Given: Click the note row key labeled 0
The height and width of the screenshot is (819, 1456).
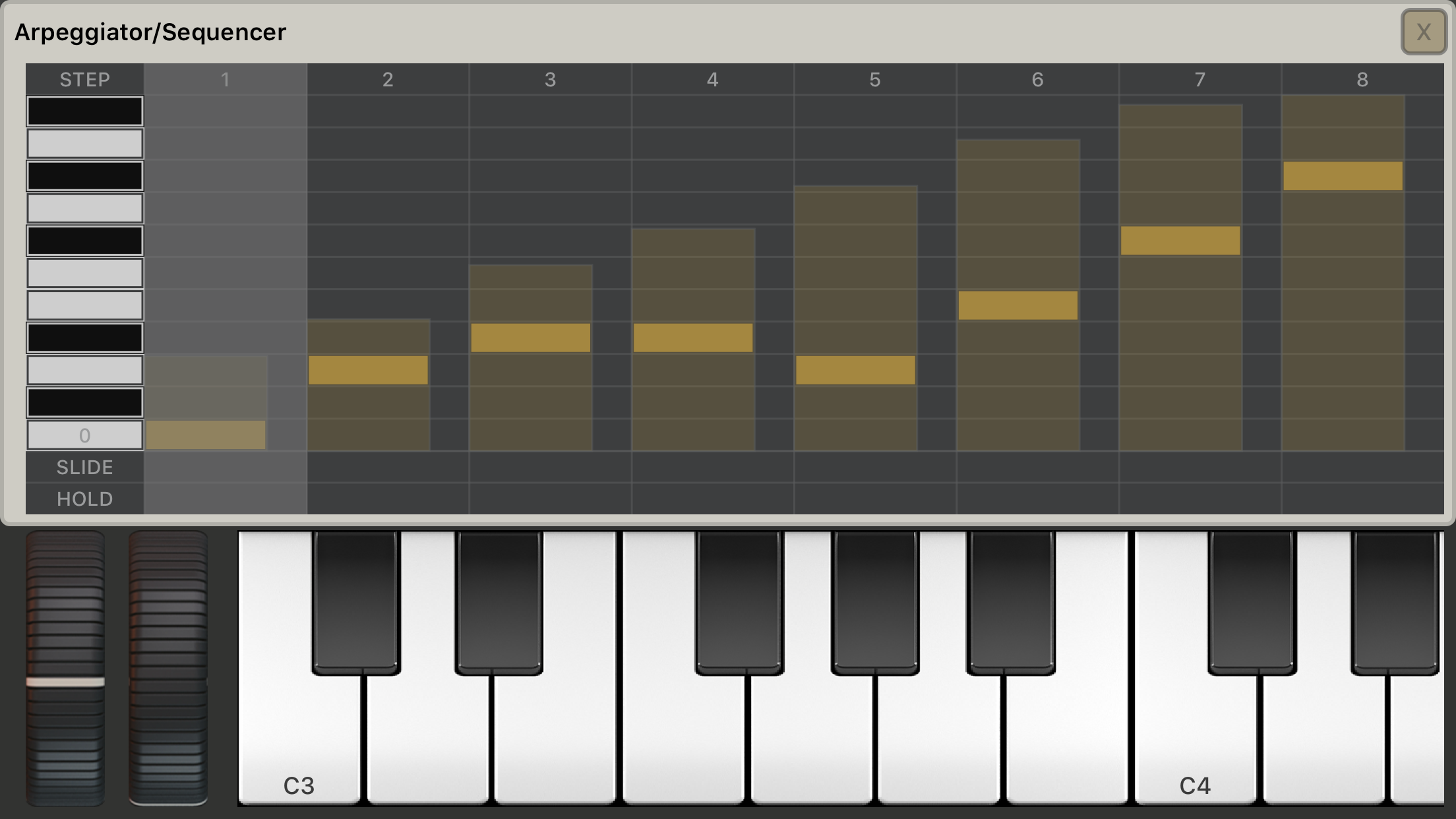Looking at the screenshot, I should 85,435.
